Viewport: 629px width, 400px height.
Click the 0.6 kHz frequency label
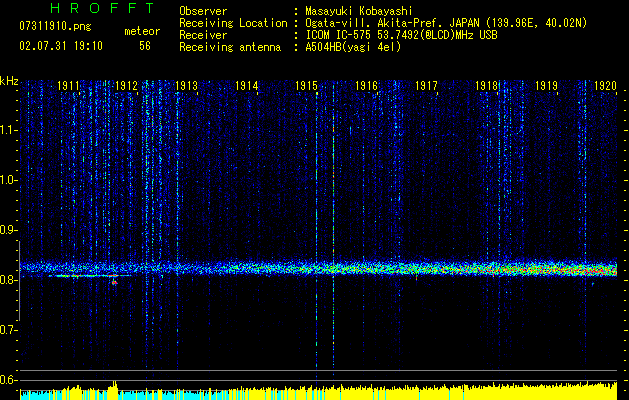pyautogui.click(x=8, y=380)
